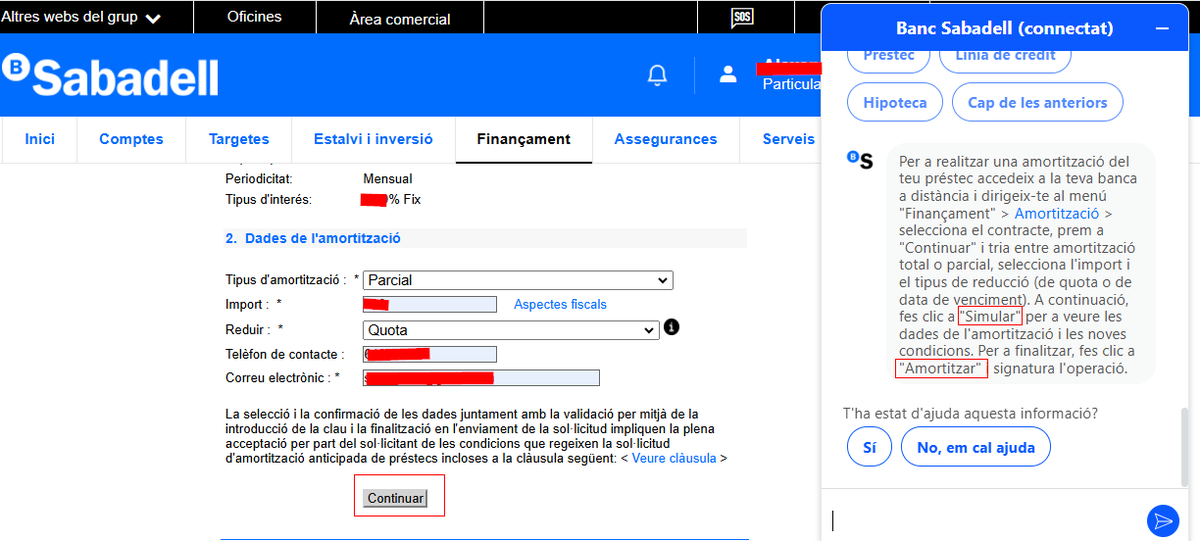
Task: Open the notifications bell
Action: (657, 75)
